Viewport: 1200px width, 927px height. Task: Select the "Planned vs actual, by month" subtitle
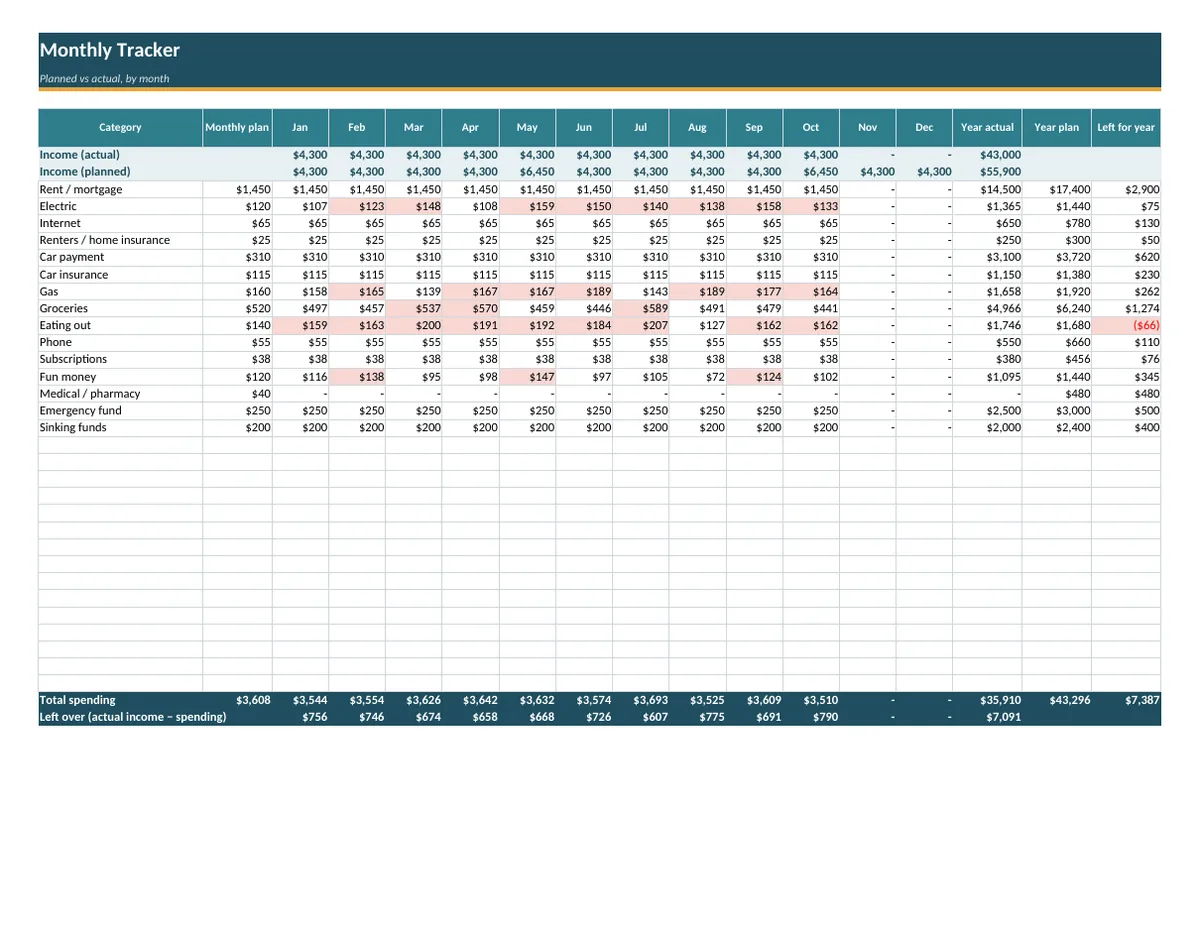(104, 78)
